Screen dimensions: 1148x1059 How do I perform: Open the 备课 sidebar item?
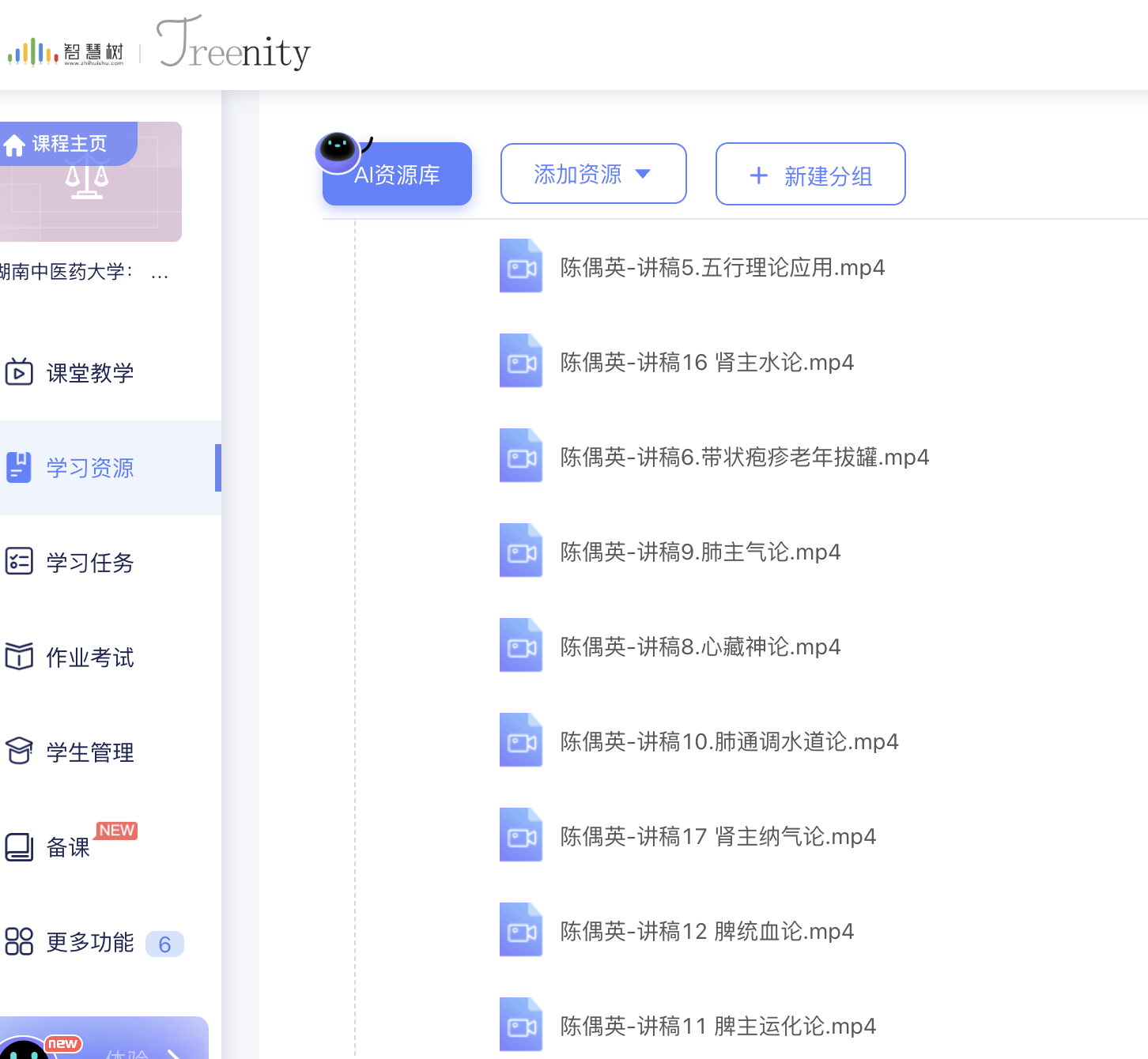tap(68, 847)
